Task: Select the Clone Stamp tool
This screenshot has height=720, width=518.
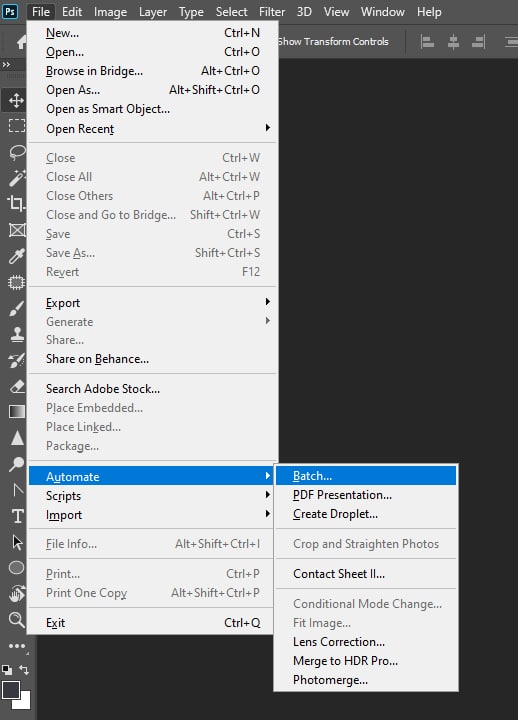Action: 17,334
